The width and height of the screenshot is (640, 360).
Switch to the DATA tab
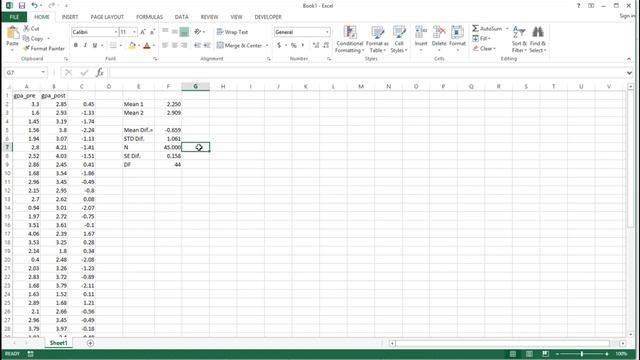coord(182,17)
